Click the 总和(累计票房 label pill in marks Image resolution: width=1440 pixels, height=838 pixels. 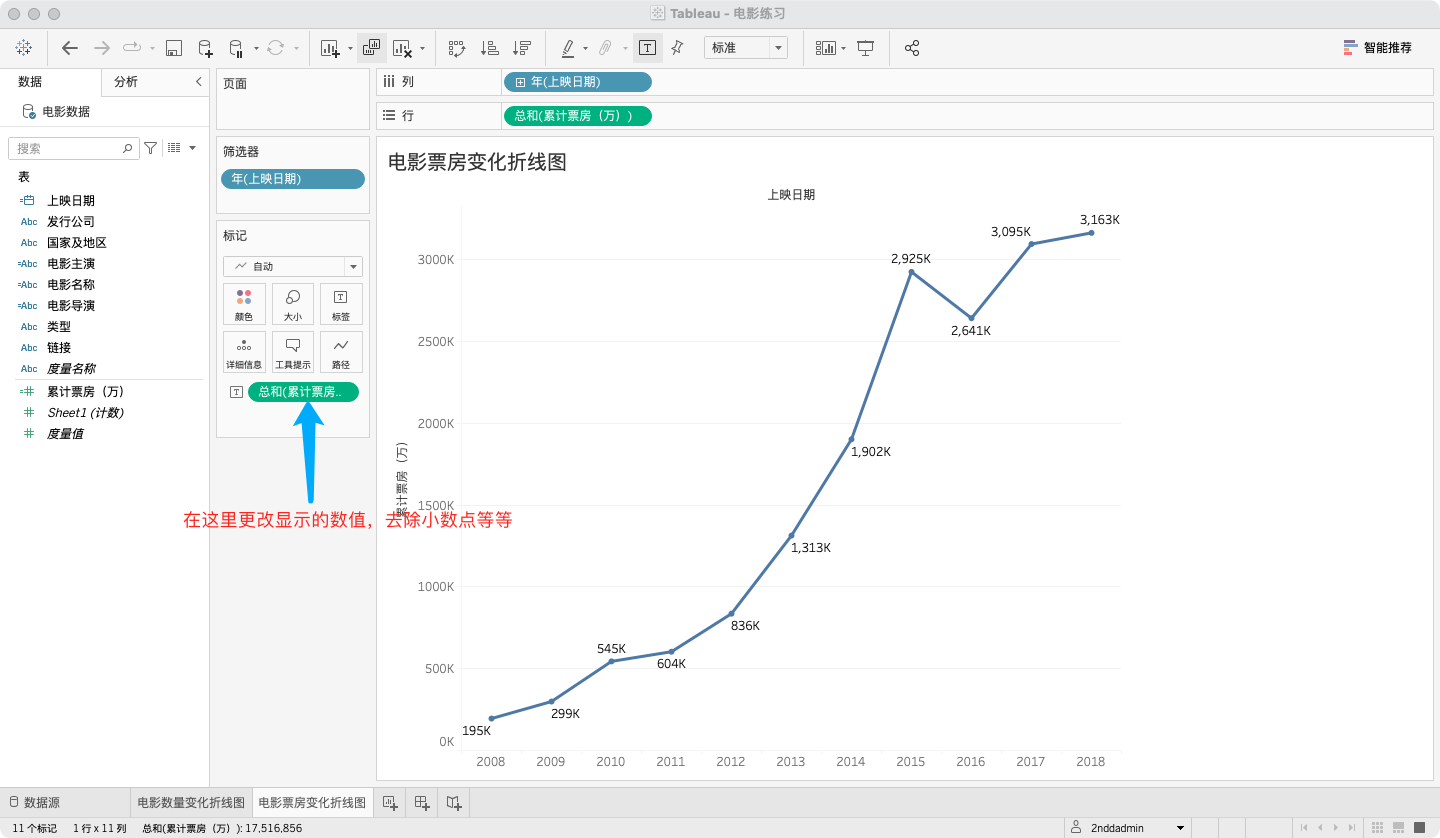coord(303,392)
